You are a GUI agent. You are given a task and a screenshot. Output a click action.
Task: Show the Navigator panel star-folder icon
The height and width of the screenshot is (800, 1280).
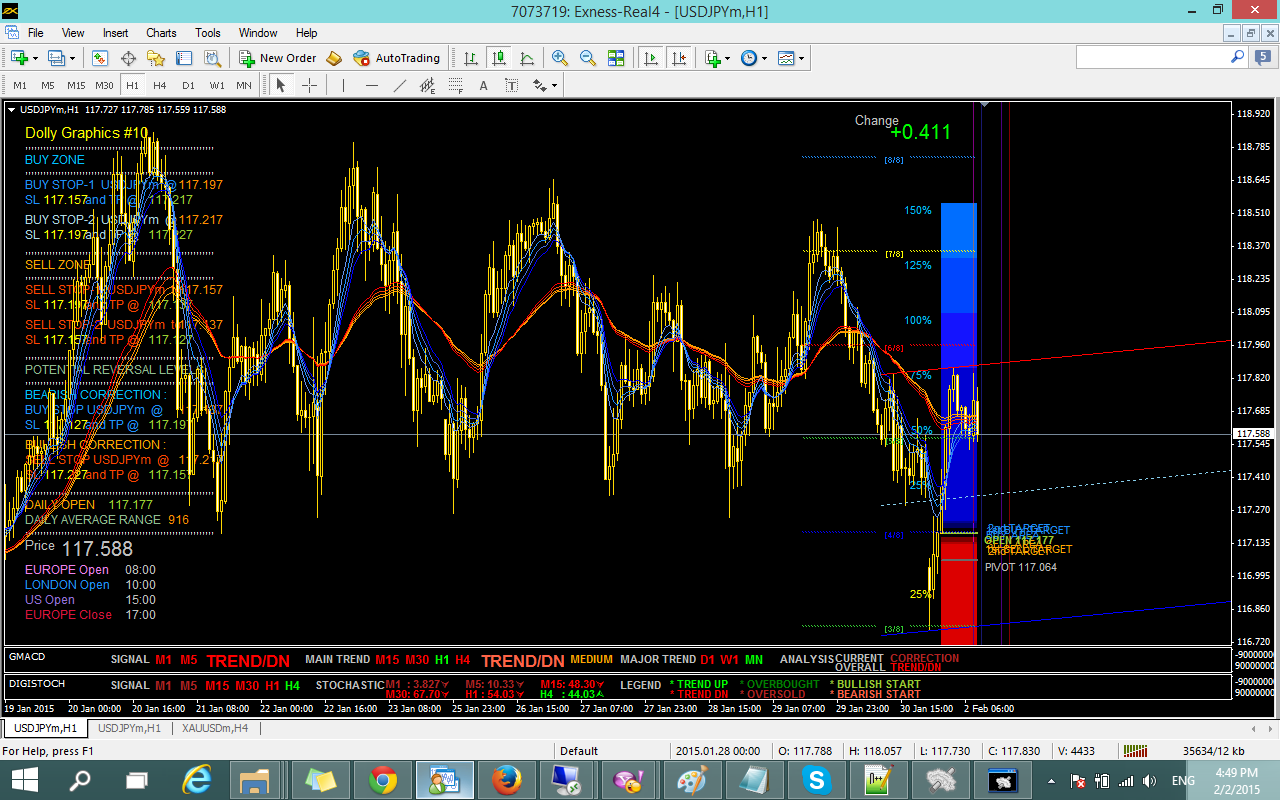pyautogui.click(x=156, y=58)
